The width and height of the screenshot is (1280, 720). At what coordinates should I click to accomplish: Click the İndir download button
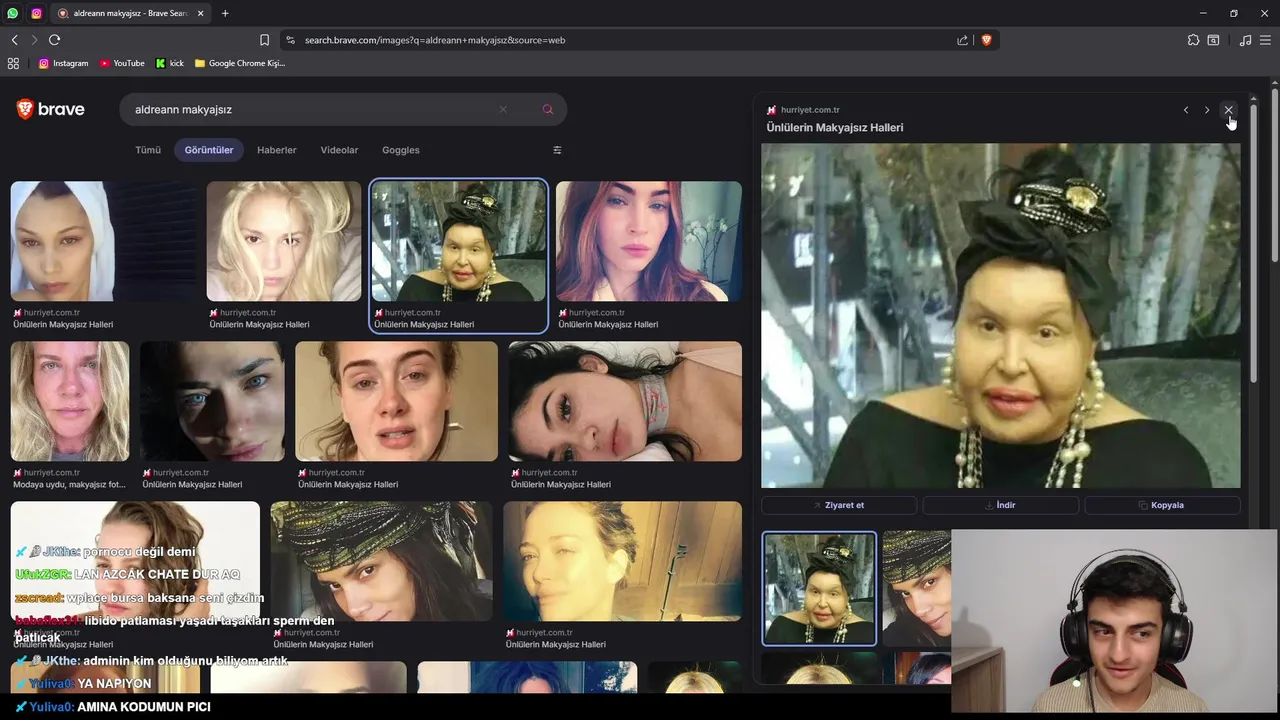click(1000, 505)
